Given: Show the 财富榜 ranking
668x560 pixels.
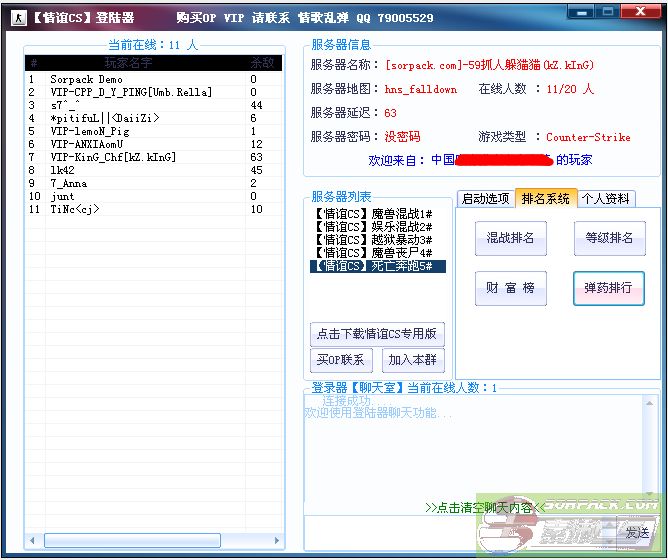Looking at the screenshot, I should tap(510, 288).
